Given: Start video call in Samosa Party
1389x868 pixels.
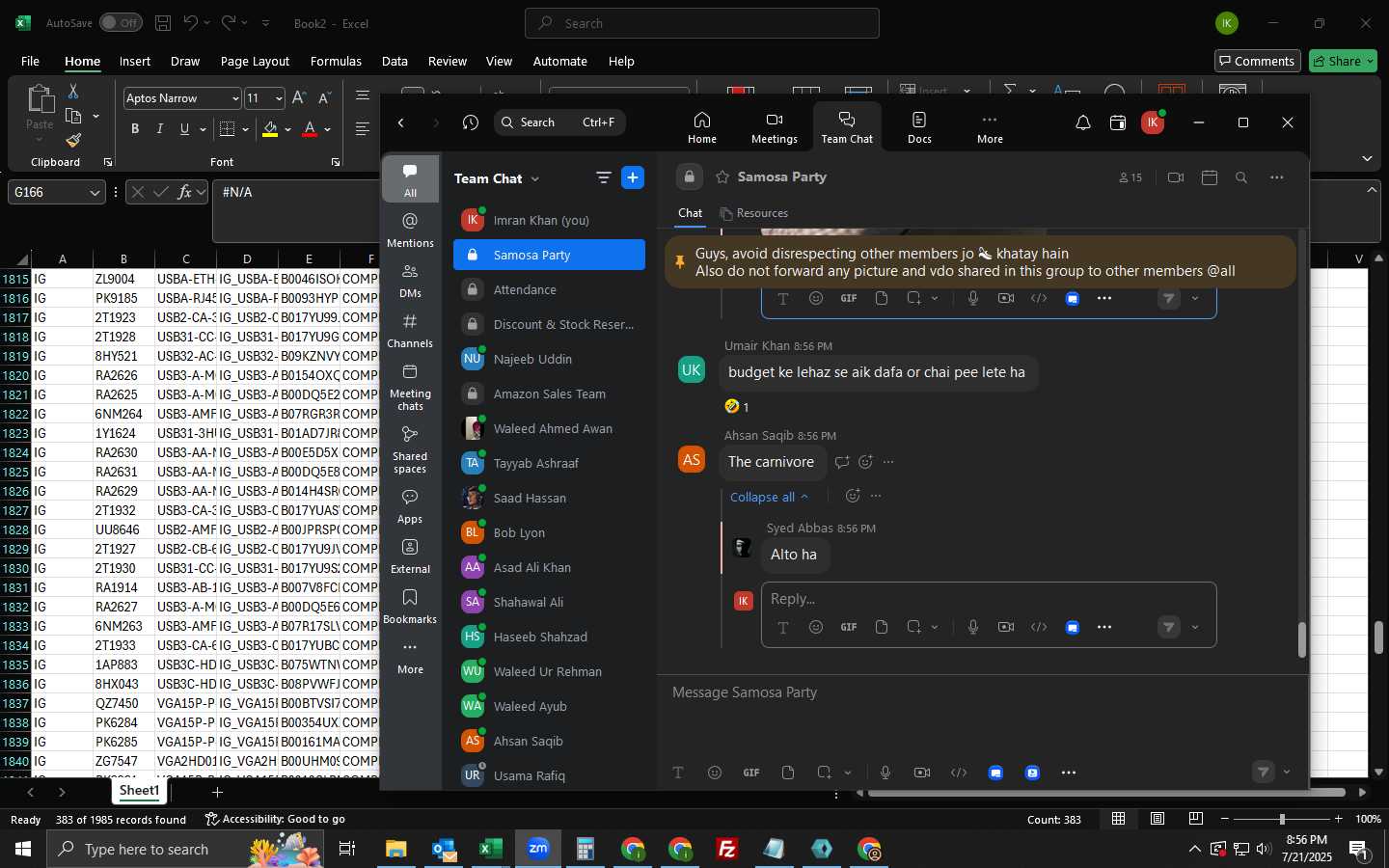Looking at the screenshot, I should 1175,177.
